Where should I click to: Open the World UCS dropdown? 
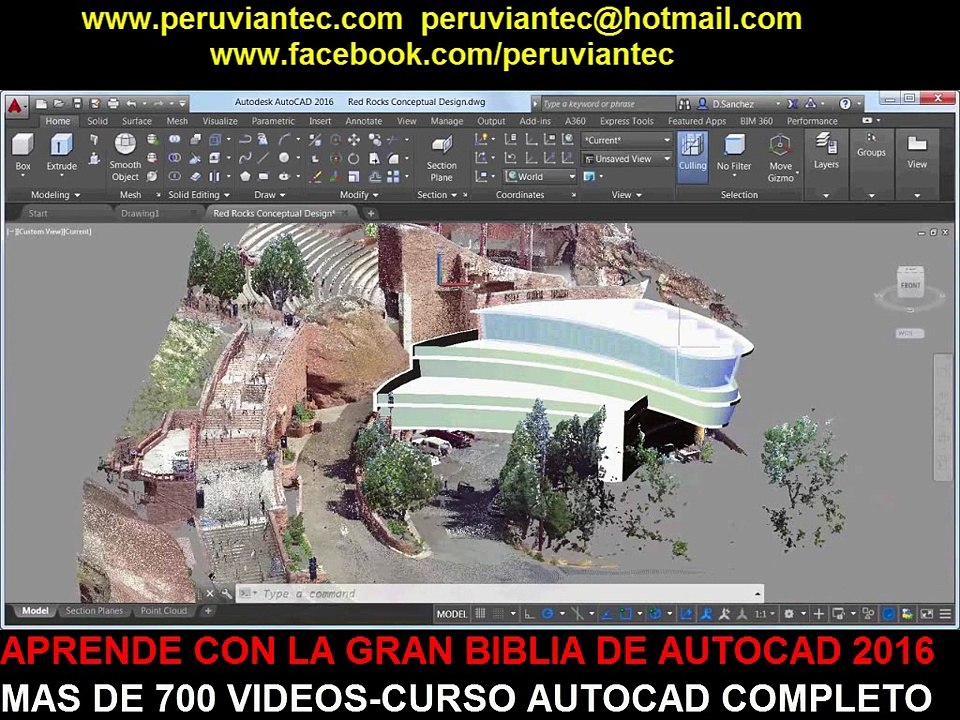click(x=540, y=176)
